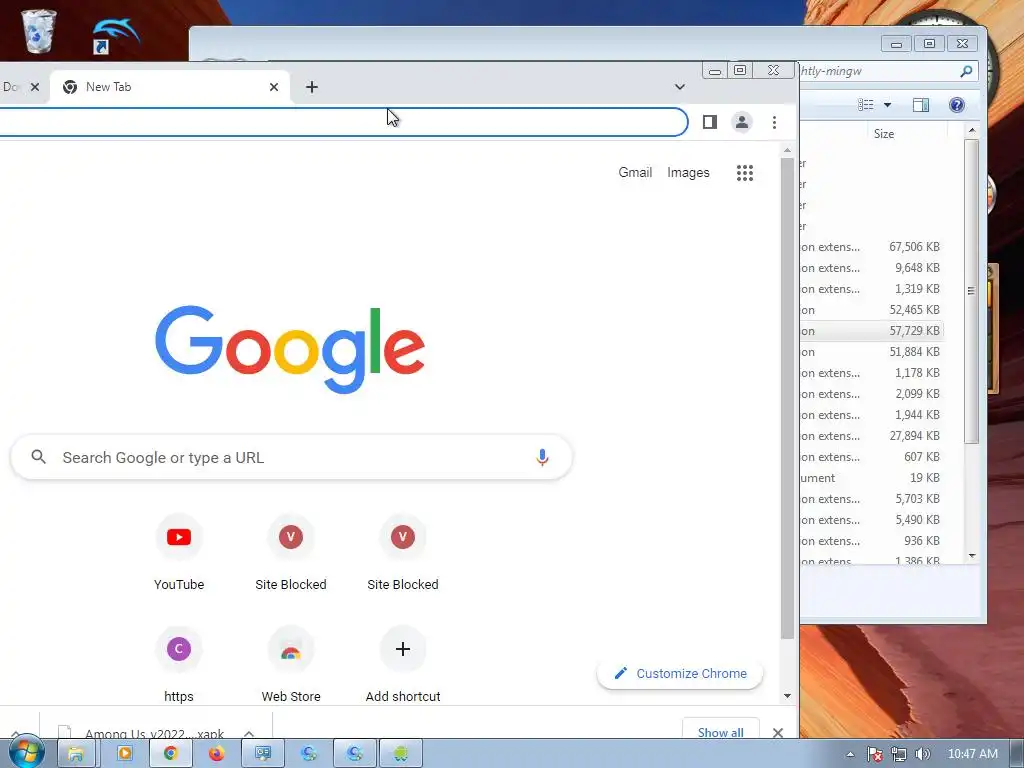Focus the Search Google or type a URL box
The height and width of the screenshot is (768, 1024).
click(291, 457)
